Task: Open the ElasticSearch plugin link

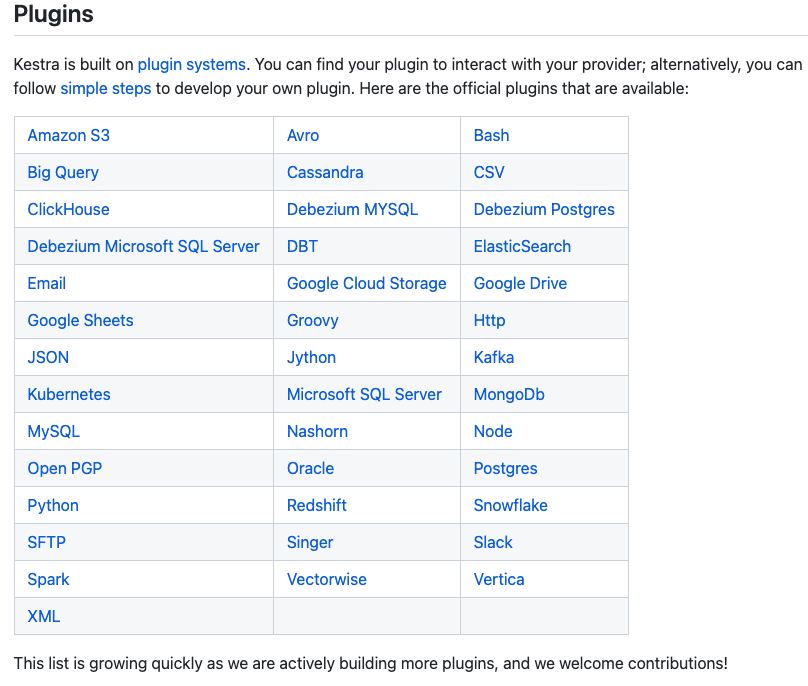Action: tap(522, 247)
